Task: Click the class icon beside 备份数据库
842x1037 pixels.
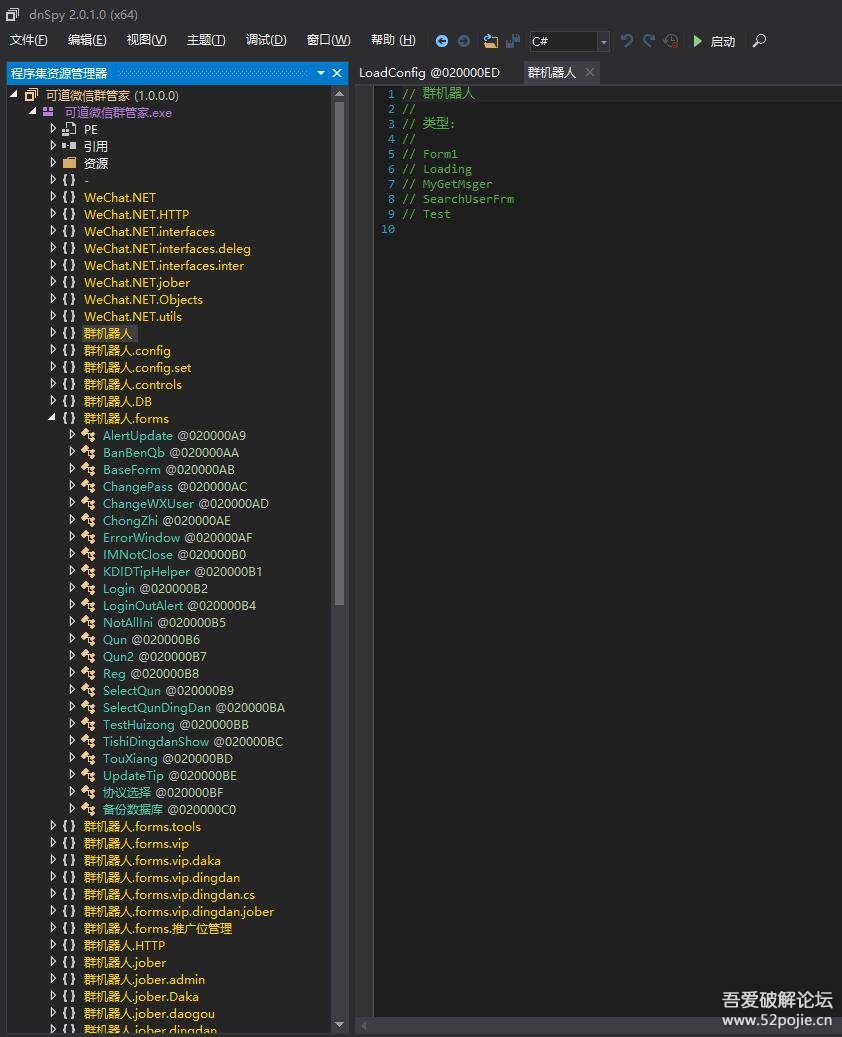Action: [x=88, y=809]
